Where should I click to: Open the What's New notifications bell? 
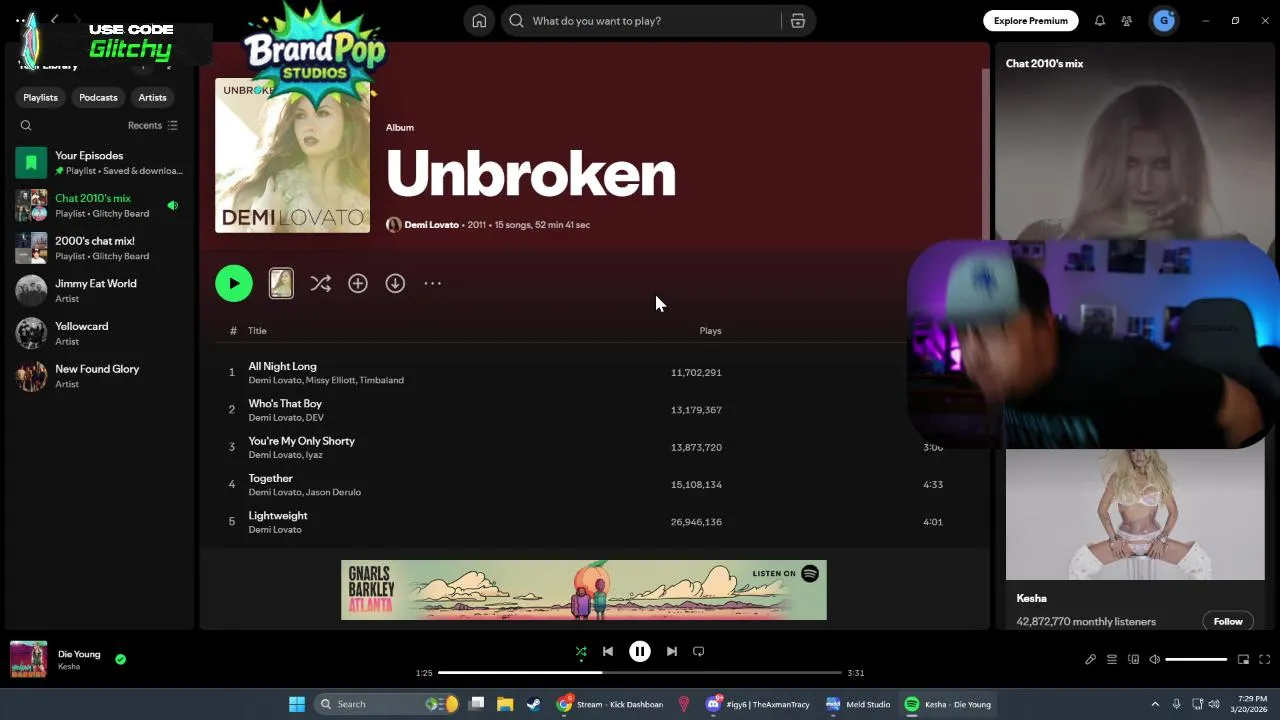[x=1100, y=21]
